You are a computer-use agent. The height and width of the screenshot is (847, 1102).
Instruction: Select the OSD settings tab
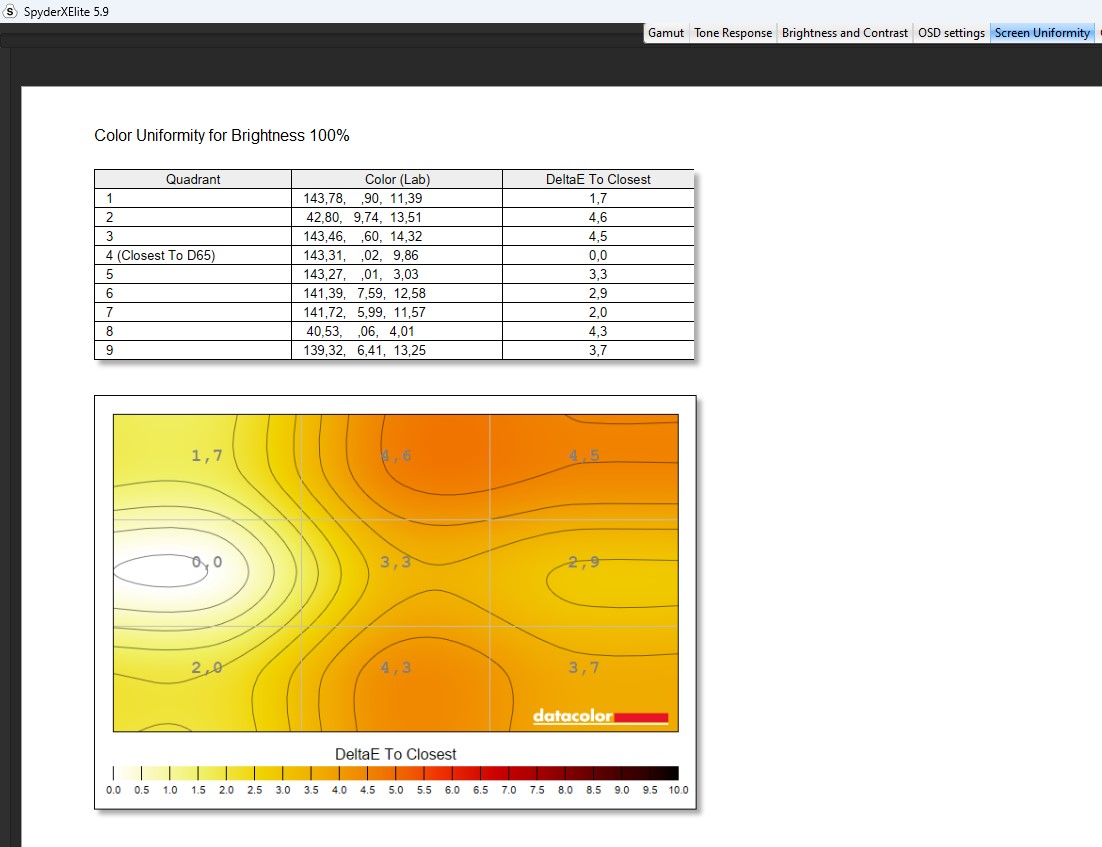pyautogui.click(x=951, y=33)
